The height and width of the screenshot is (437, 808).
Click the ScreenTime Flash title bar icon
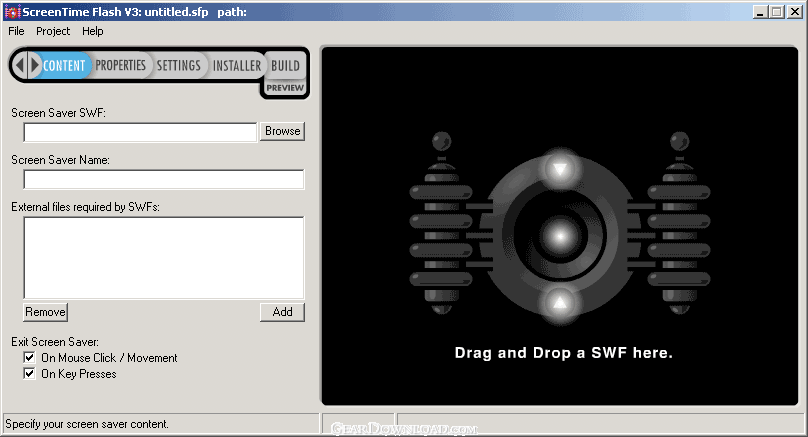point(12,11)
